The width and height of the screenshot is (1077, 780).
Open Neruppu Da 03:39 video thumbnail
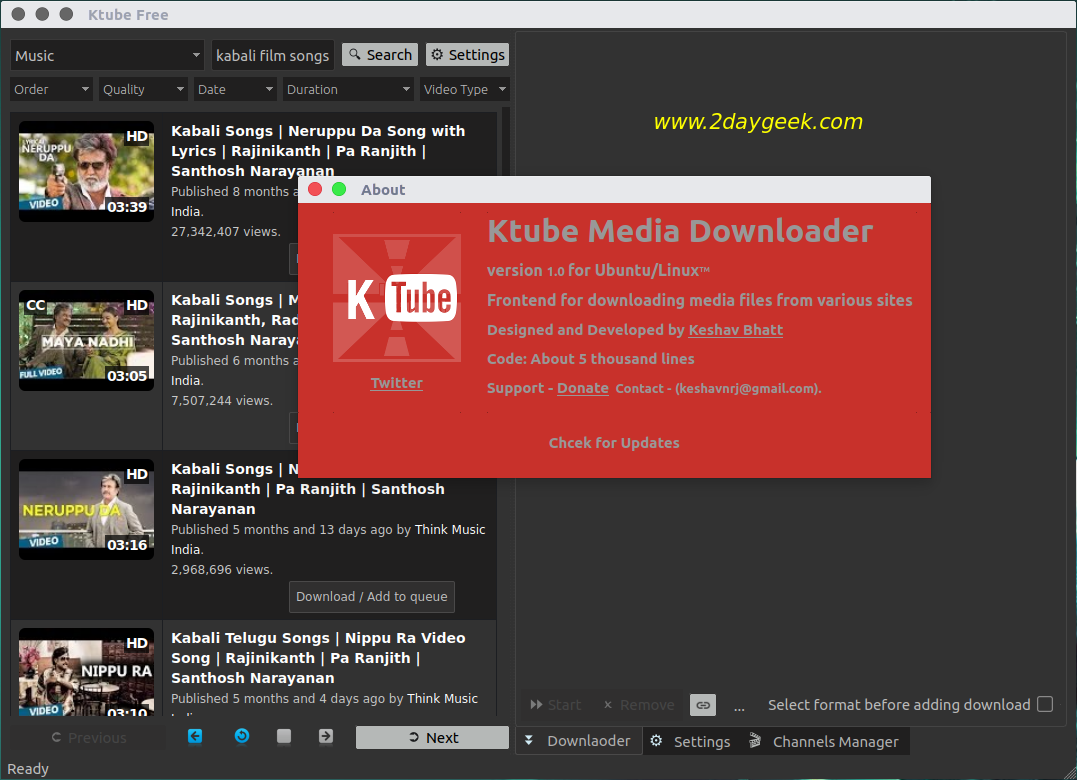87,171
